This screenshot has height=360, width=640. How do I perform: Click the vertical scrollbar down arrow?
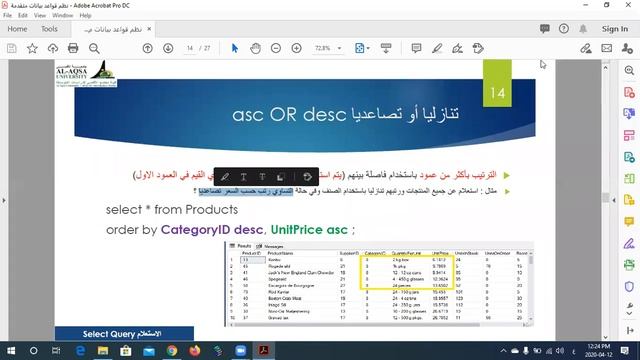pos(606,337)
